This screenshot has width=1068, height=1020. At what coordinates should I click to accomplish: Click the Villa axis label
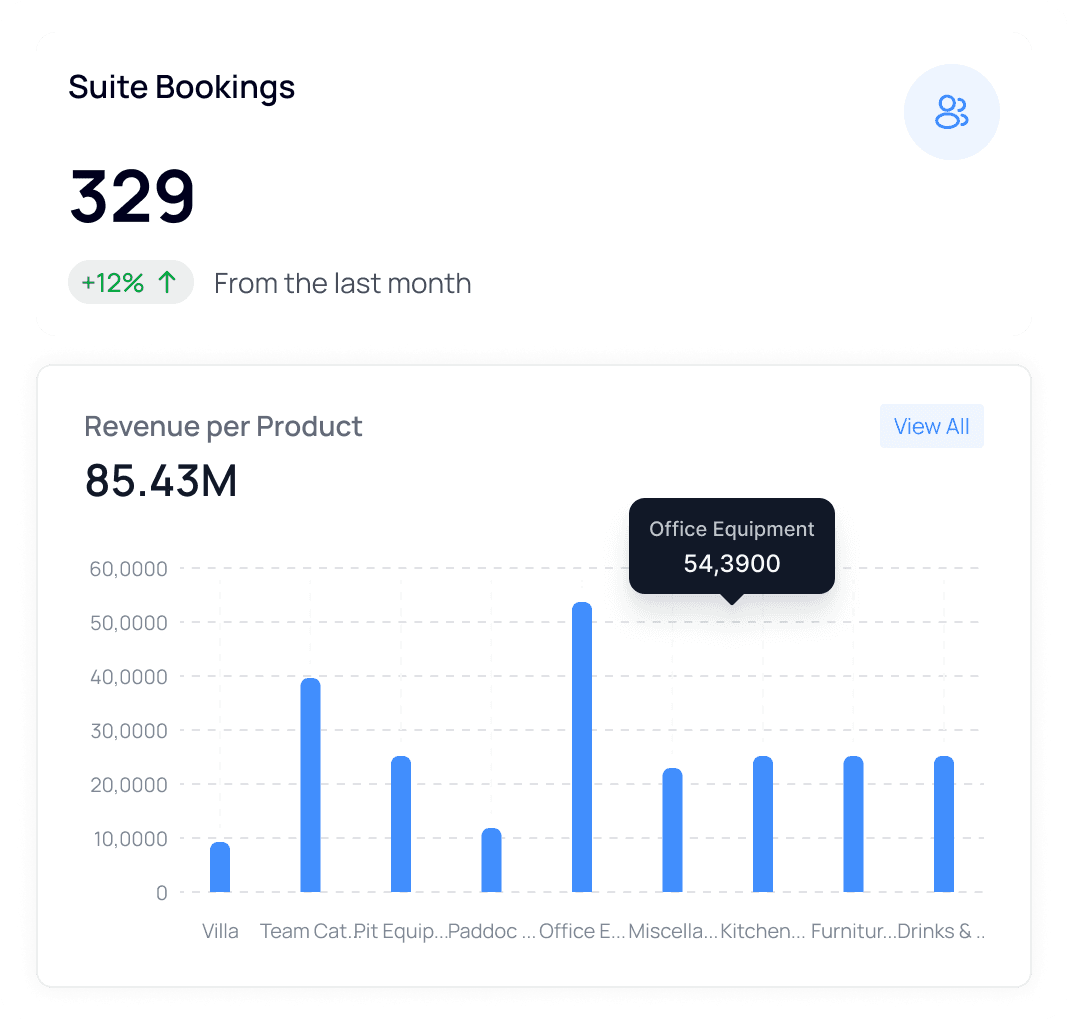coord(220,931)
